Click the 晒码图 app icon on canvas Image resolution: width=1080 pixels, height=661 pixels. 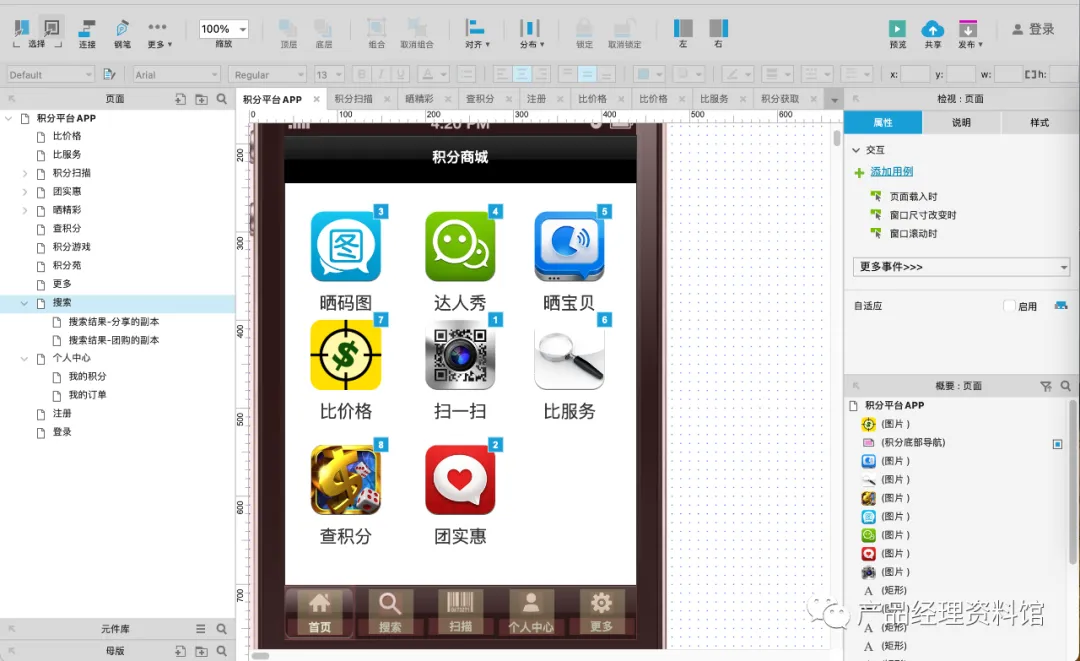click(x=346, y=246)
